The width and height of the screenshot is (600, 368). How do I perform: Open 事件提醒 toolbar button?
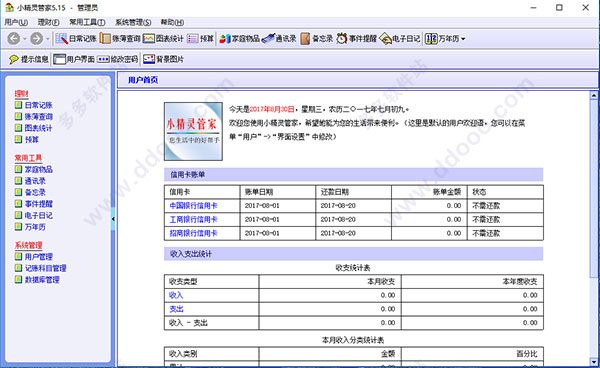pyautogui.click(x=357, y=38)
